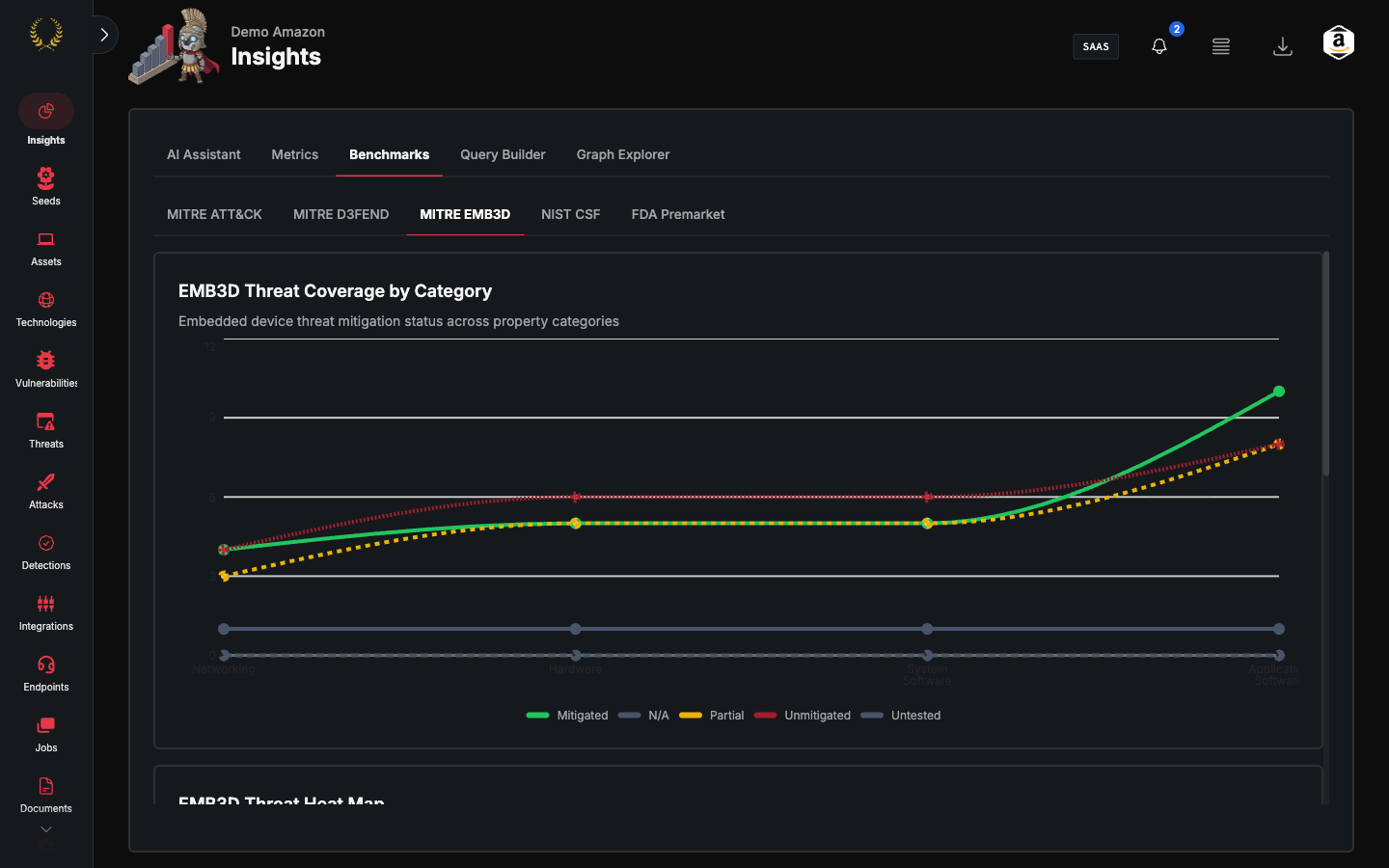Click the Insights mascot image
Screen dimensions: 1389x868
click(175, 46)
